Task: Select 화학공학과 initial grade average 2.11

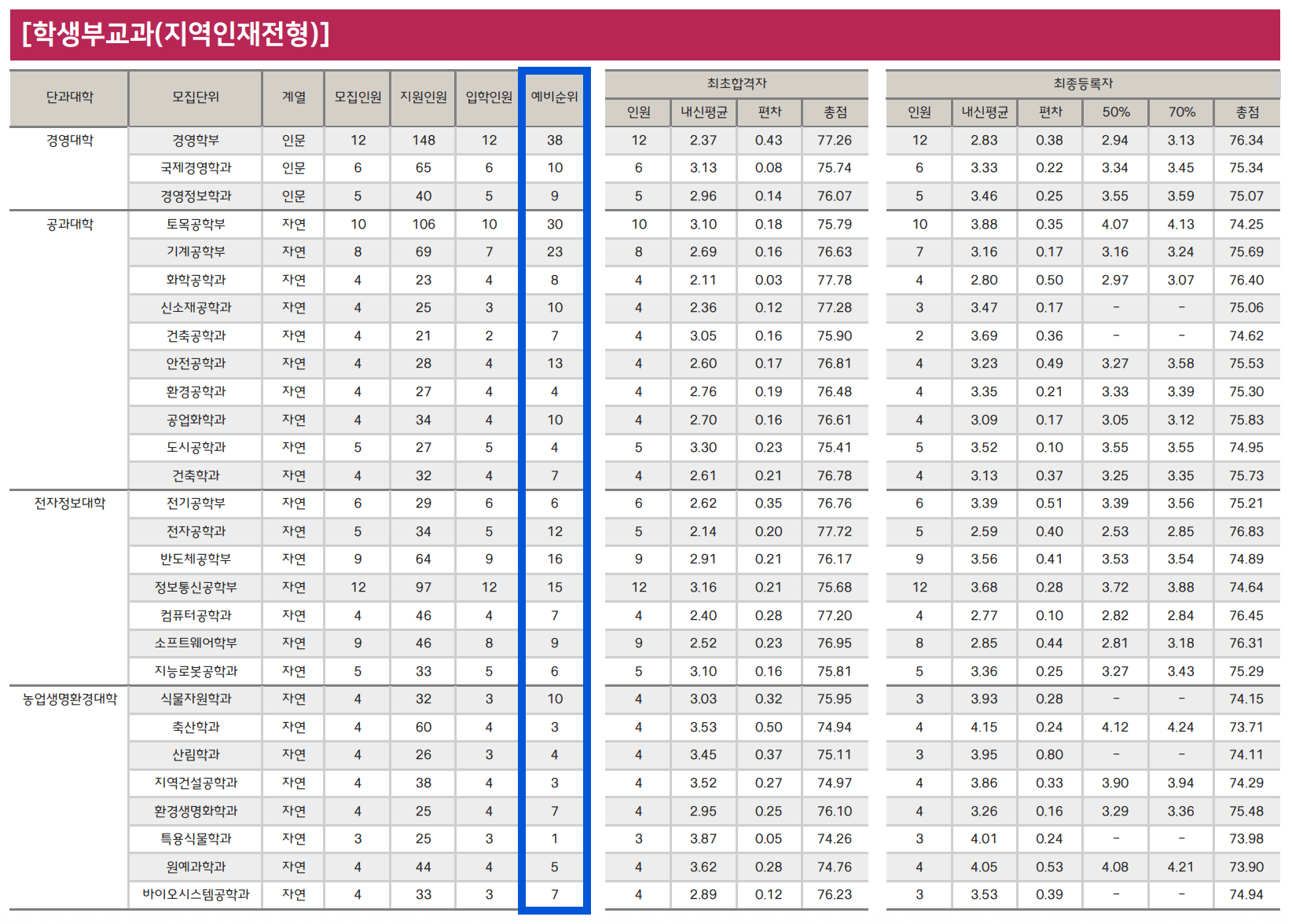Action: click(703, 280)
